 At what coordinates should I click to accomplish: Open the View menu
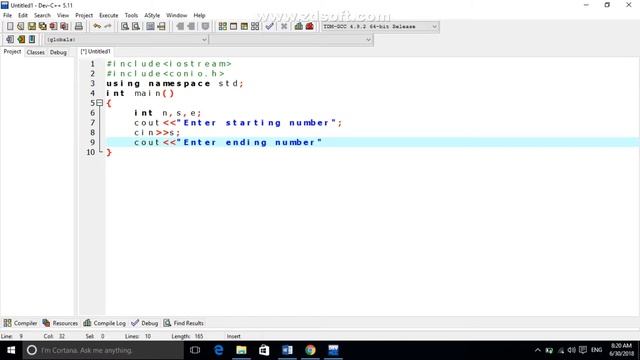click(x=62, y=15)
